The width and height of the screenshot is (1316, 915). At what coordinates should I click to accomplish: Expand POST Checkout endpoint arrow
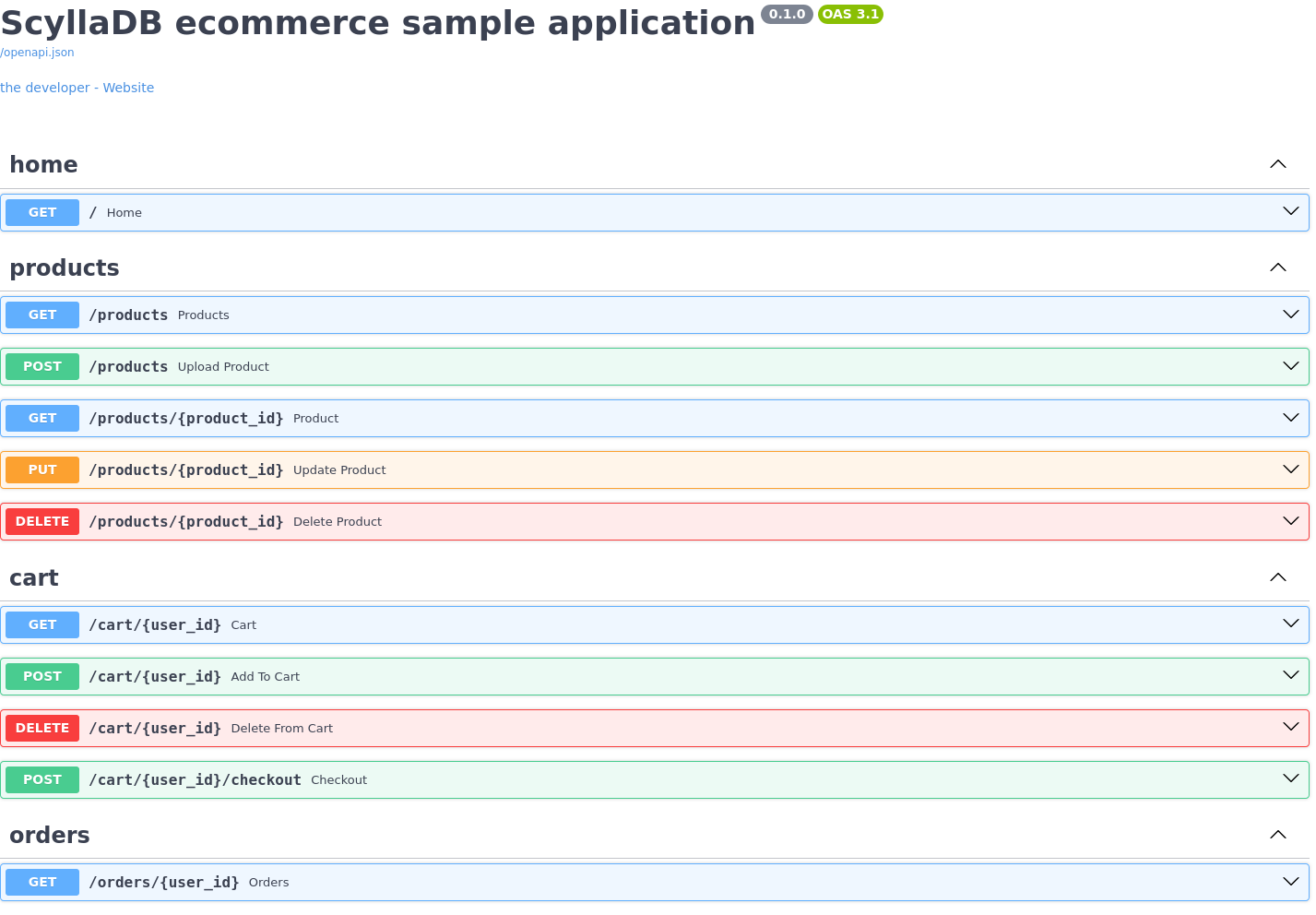click(1291, 778)
